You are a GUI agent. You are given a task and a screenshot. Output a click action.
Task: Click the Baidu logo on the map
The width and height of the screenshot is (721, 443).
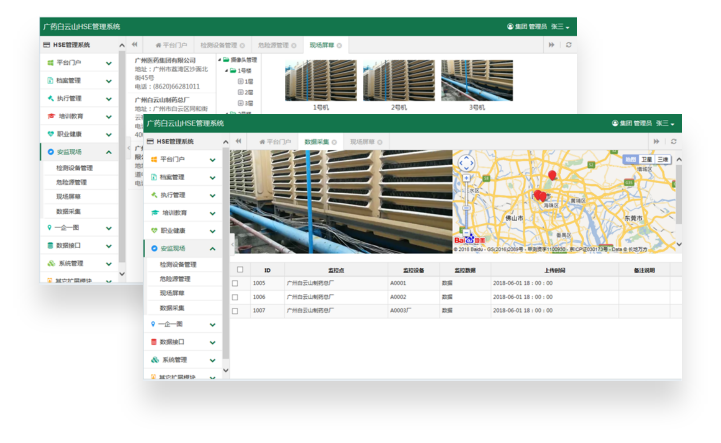click(468, 240)
